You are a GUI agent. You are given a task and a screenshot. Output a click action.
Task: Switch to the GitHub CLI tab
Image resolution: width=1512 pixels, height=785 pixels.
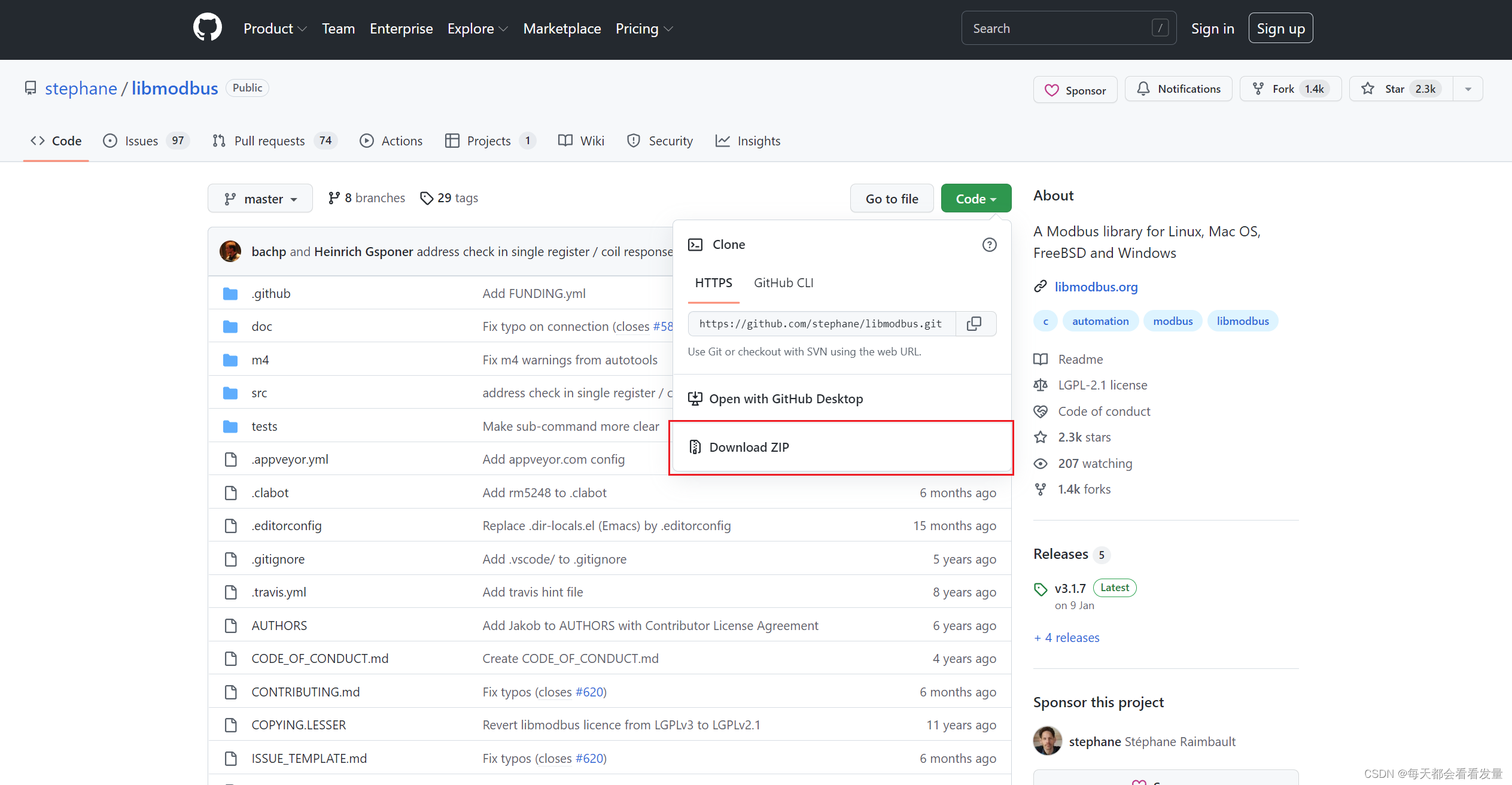(x=783, y=283)
